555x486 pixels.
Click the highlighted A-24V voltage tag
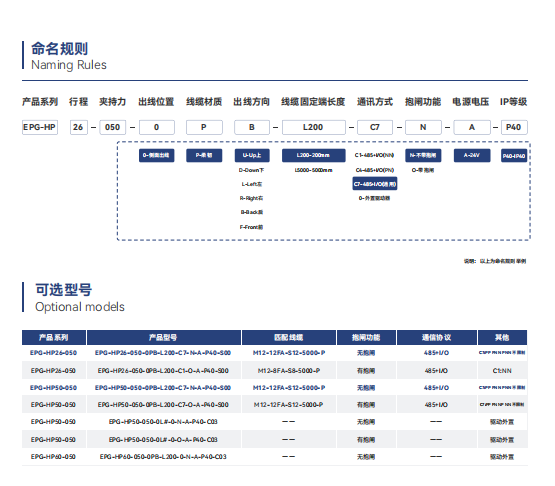click(472, 155)
